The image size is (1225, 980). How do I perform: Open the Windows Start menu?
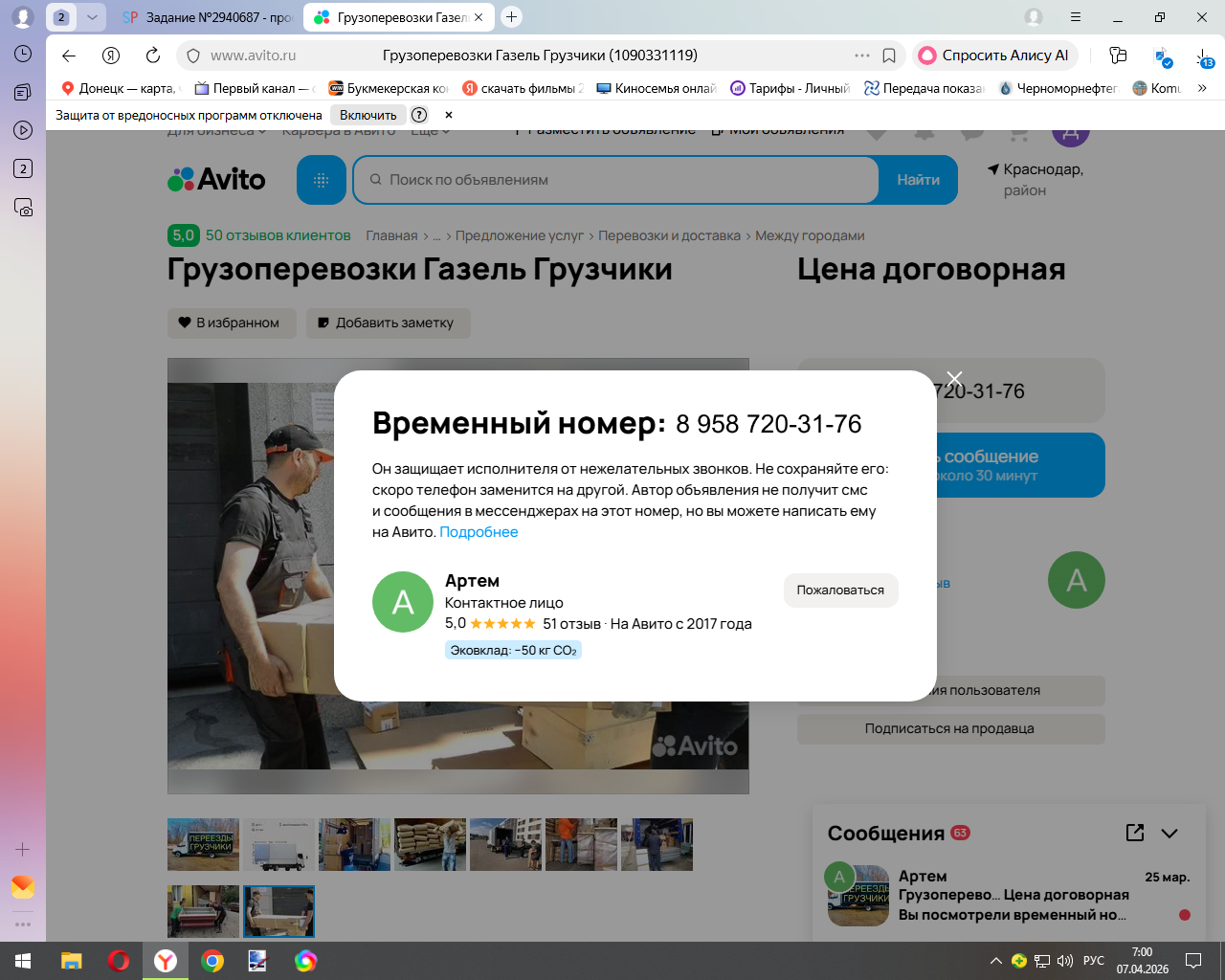click(23, 961)
